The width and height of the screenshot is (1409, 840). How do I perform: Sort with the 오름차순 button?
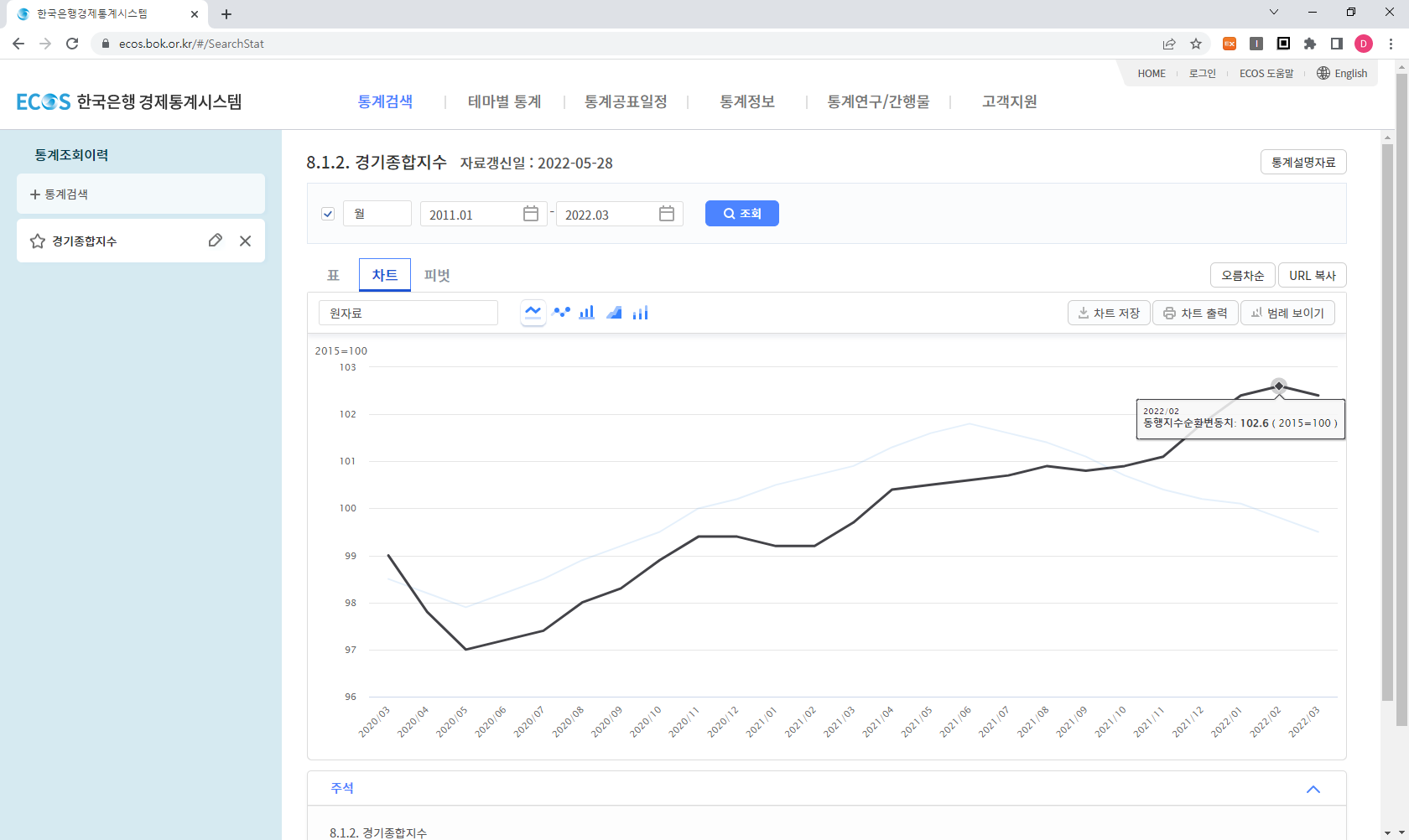pos(1242,275)
